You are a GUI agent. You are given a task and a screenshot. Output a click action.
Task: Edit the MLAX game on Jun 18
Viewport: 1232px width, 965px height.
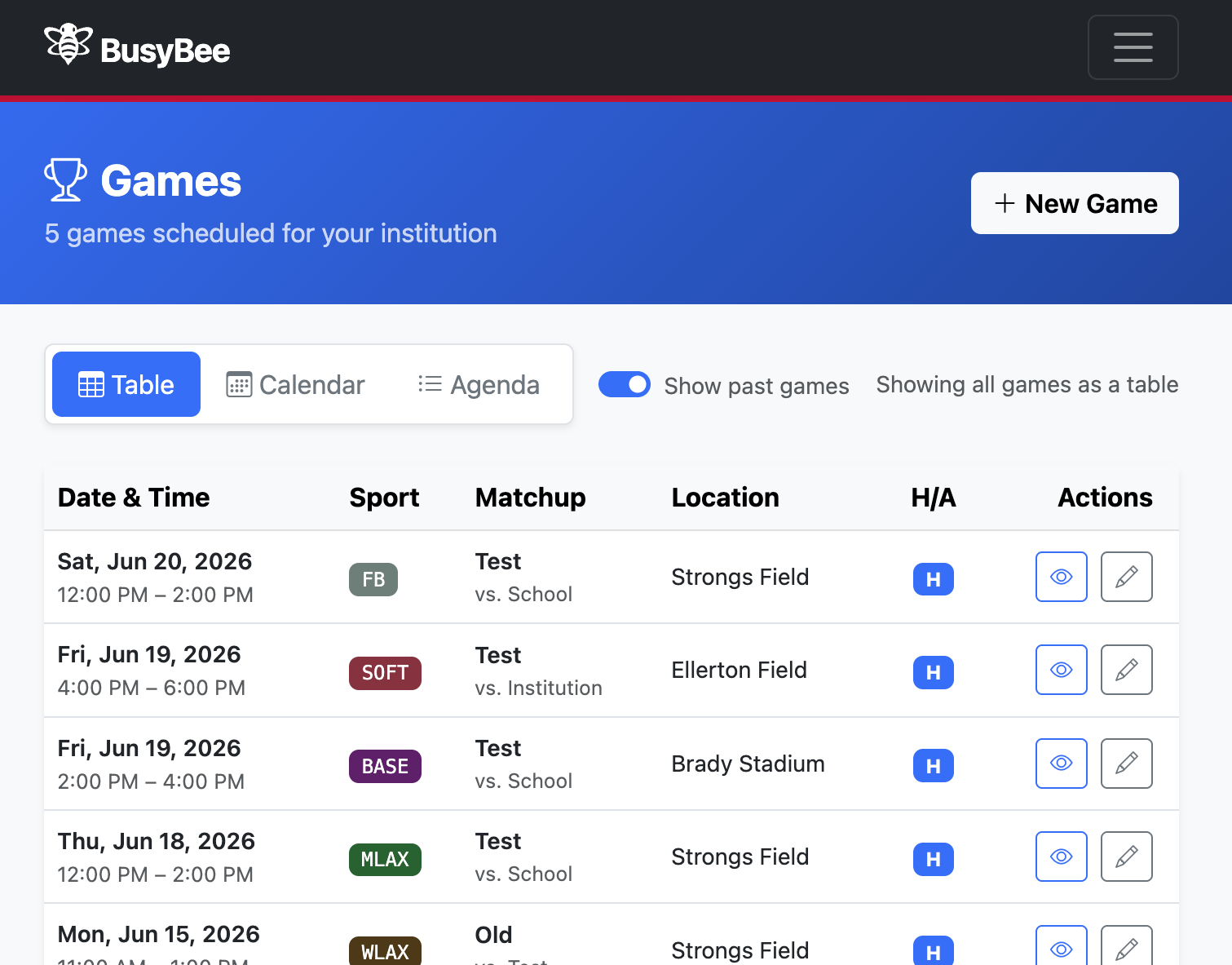pos(1126,857)
